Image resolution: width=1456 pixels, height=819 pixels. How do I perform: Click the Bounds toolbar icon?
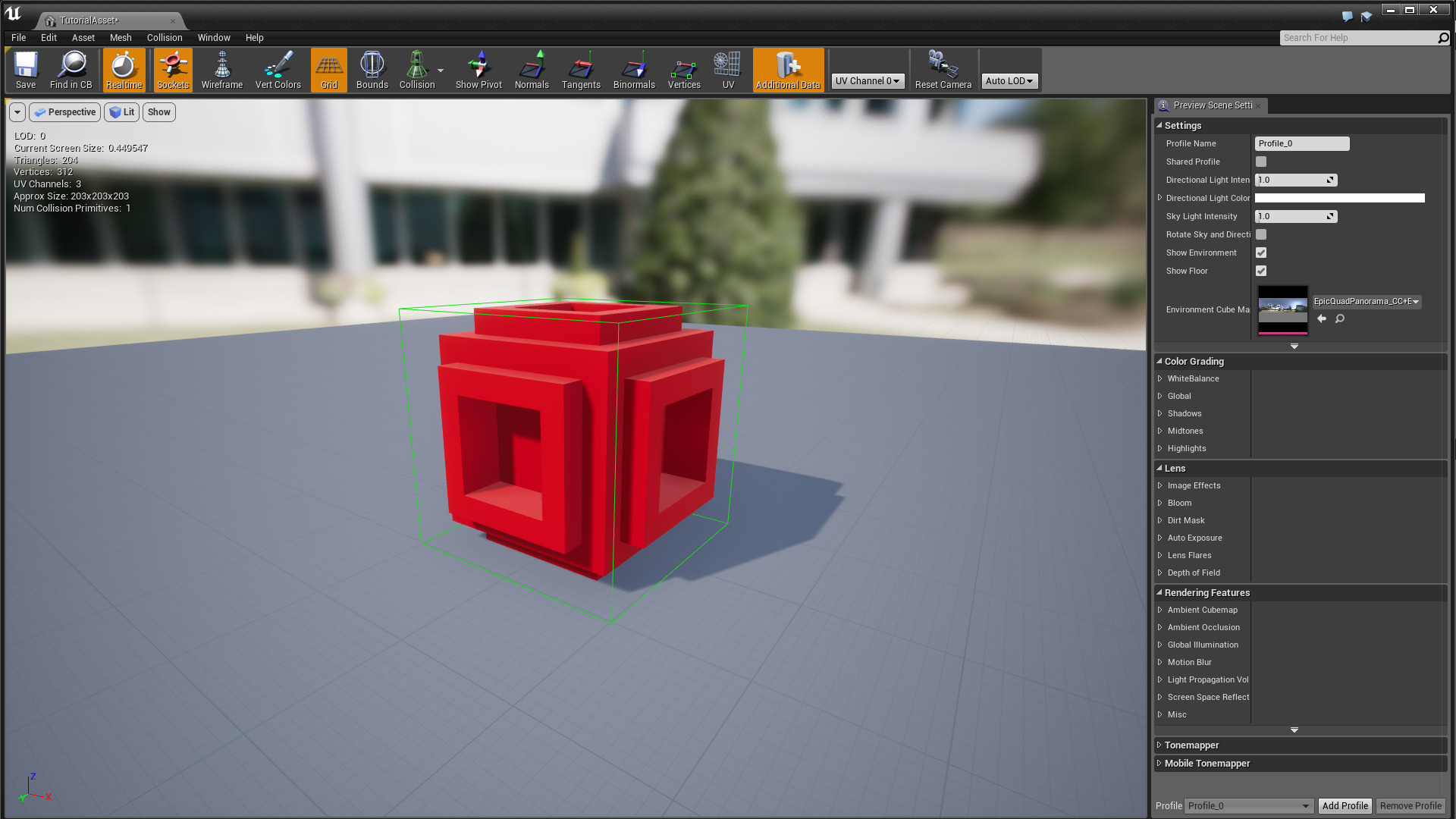(x=372, y=70)
